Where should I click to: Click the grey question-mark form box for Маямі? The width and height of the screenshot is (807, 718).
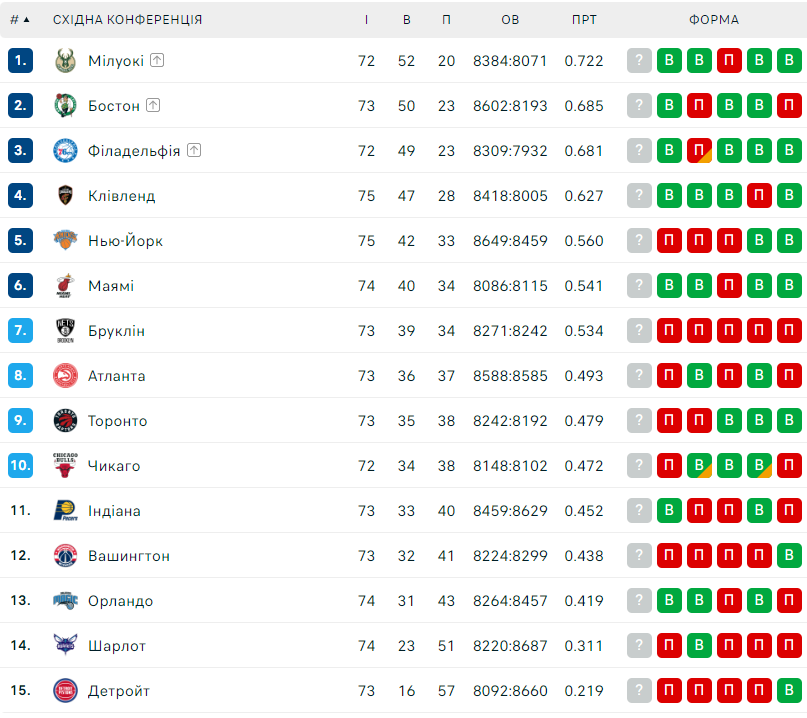(639, 285)
